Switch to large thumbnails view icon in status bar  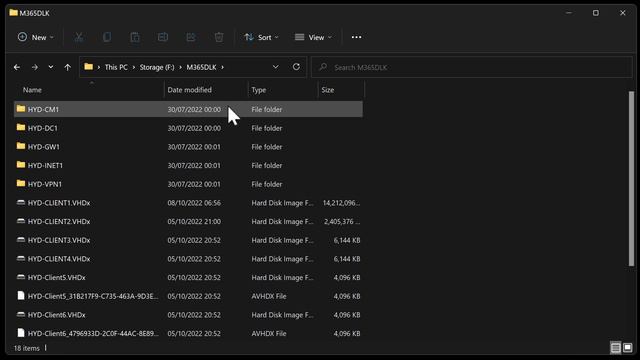(628, 348)
